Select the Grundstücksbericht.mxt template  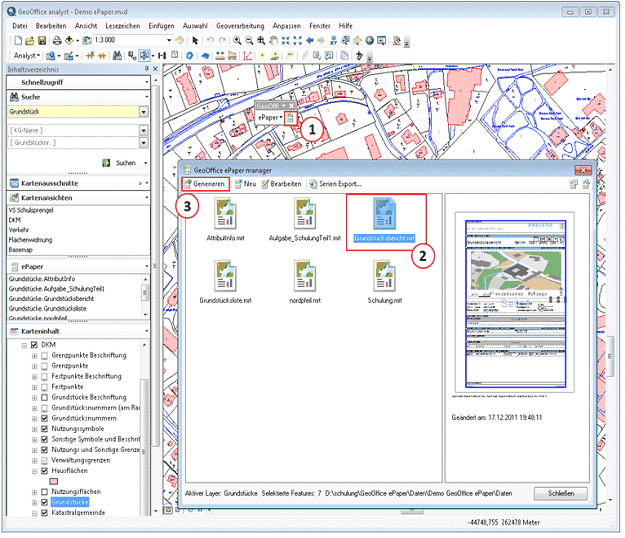pos(386,214)
